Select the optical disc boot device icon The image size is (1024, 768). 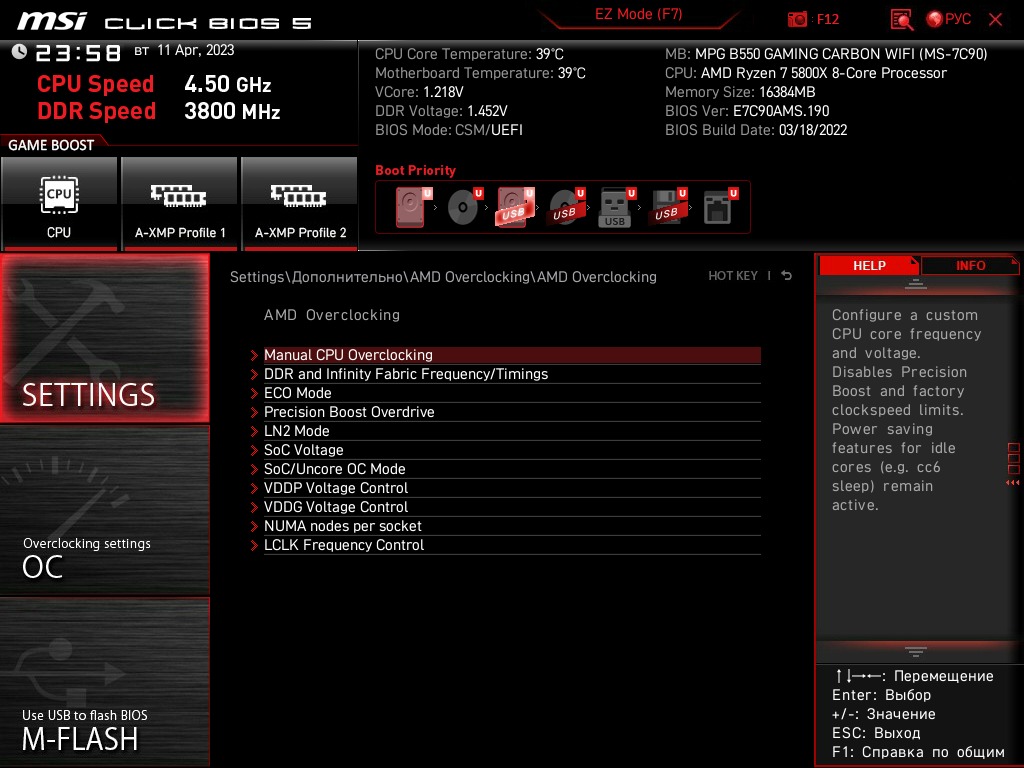pyautogui.click(x=465, y=206)
